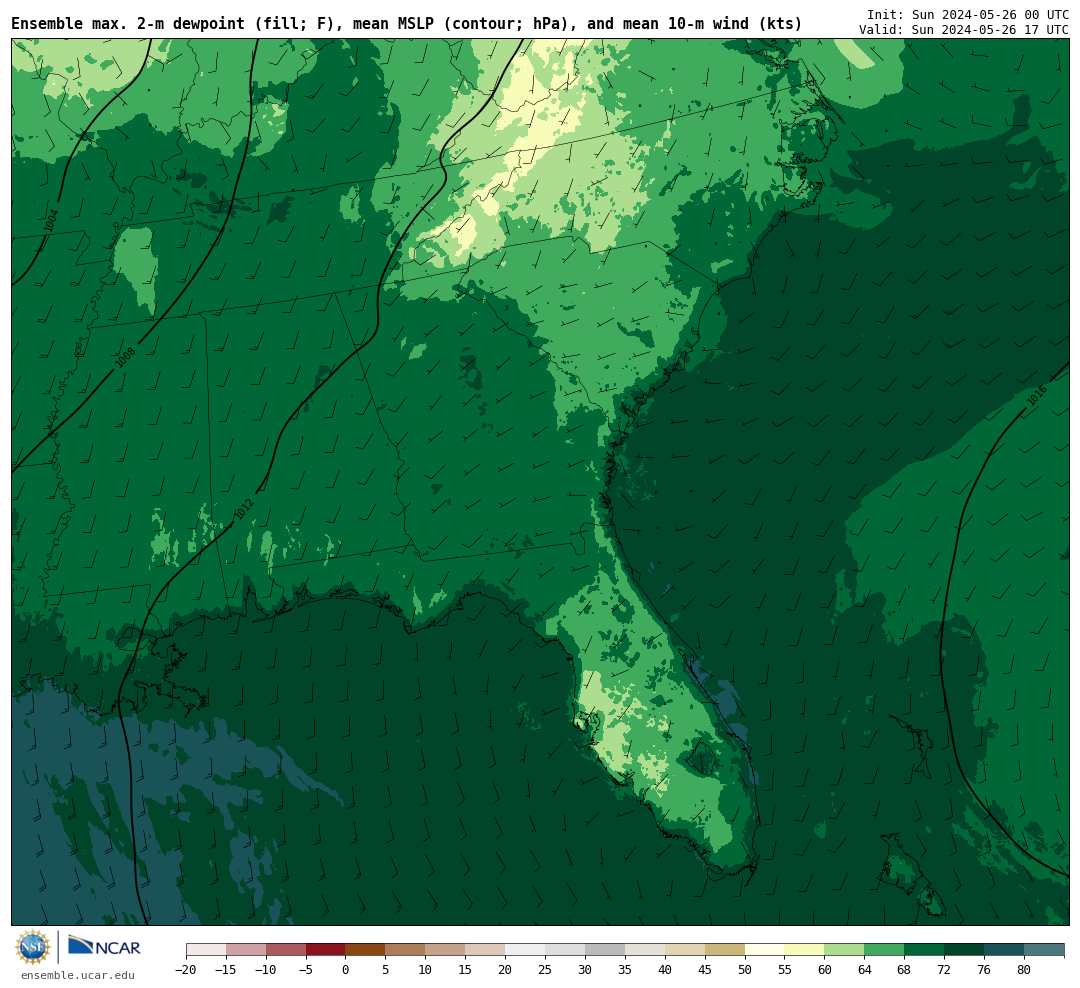Click the 1012 isobar label
Image resolution: width=1080 pixels, height=988 pixels.
243,509
